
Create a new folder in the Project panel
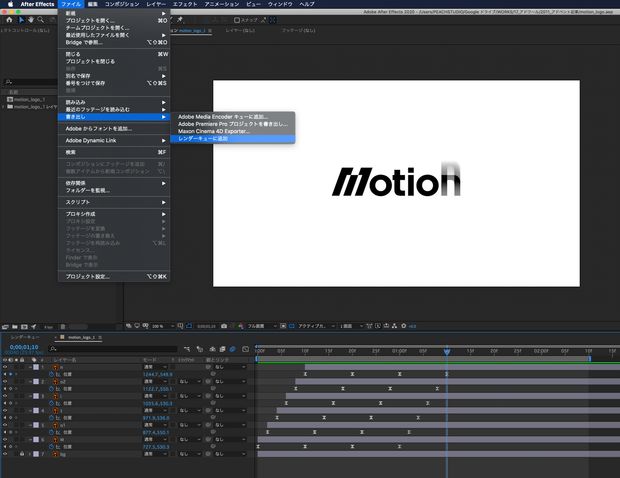15,327
